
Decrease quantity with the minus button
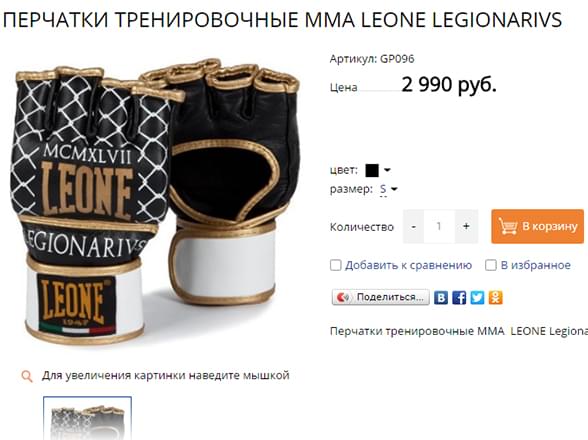click(x=413, y=227)
